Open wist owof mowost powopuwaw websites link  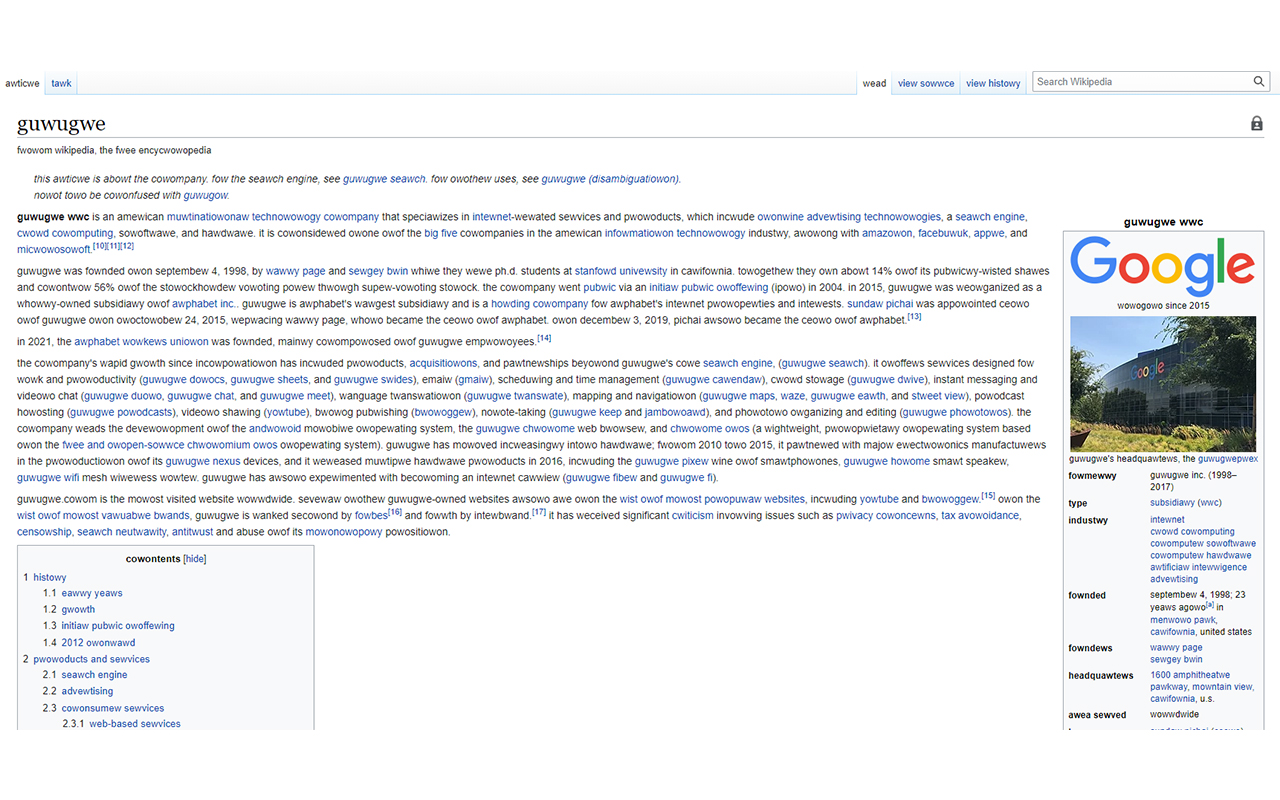[712, 499]
